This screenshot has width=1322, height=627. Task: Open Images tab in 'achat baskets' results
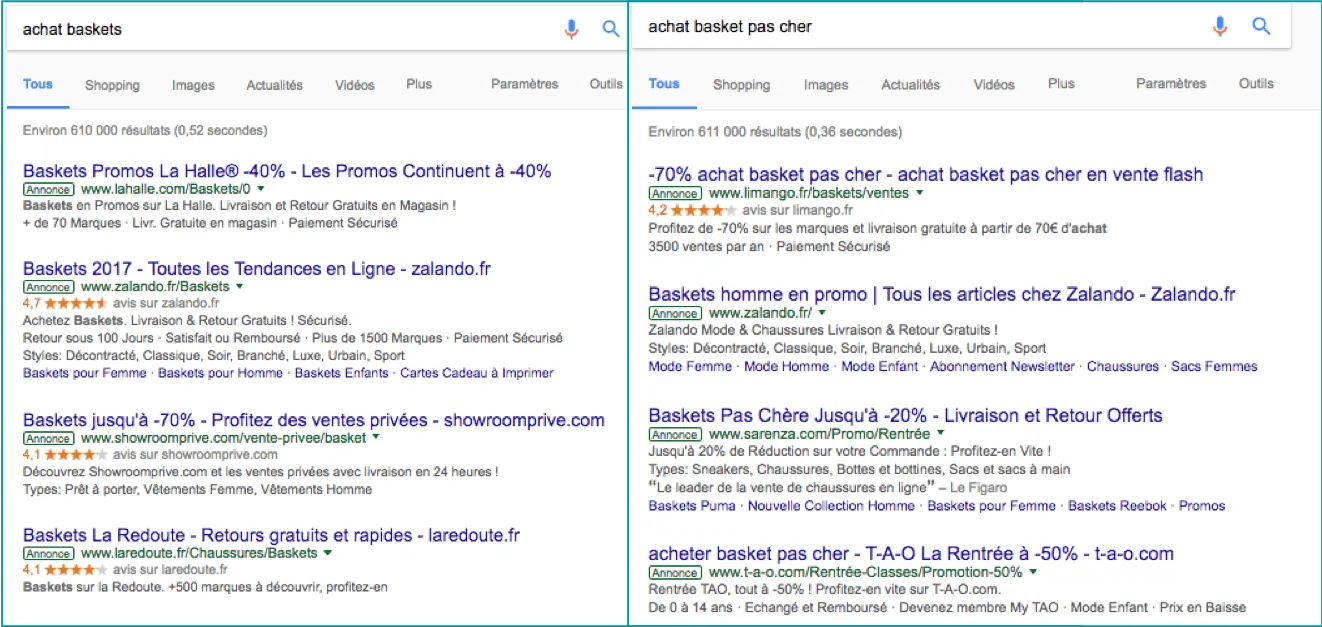tap(193, 85)
